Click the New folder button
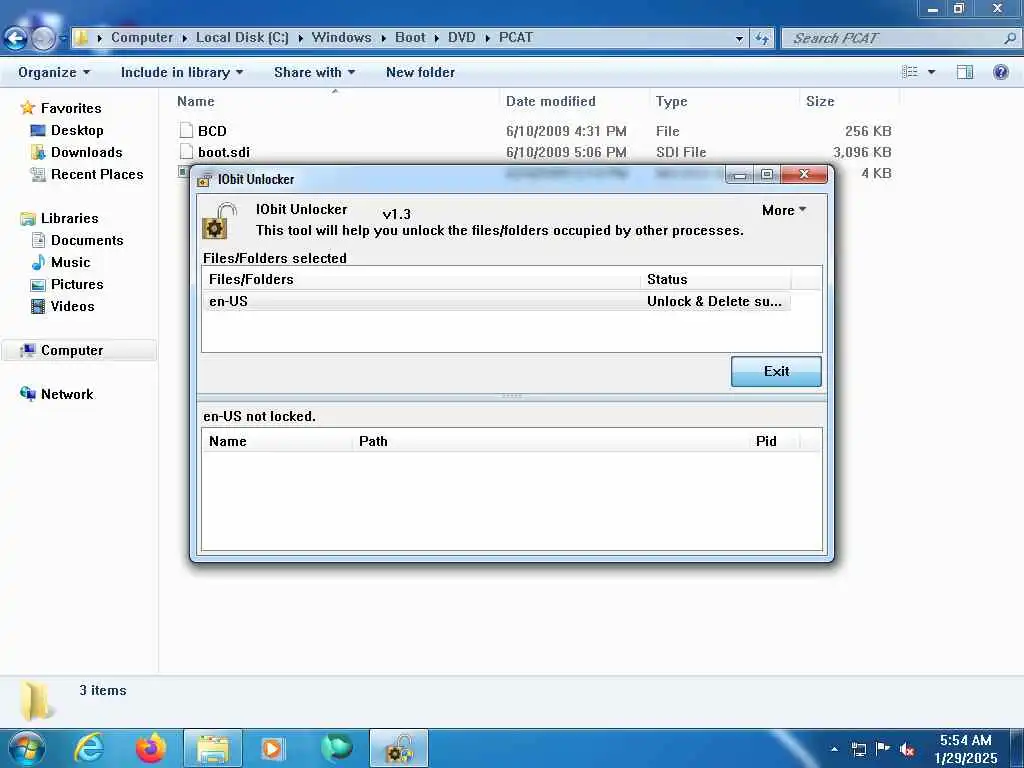The width and height of the screenshot is (1024, 768). (420, 72)
